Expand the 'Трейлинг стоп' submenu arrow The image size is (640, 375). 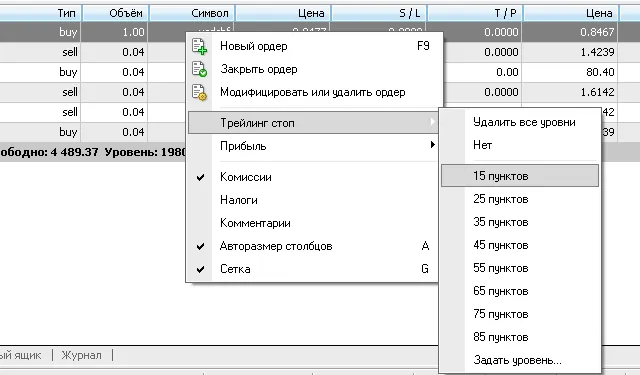tap(433, 122)
